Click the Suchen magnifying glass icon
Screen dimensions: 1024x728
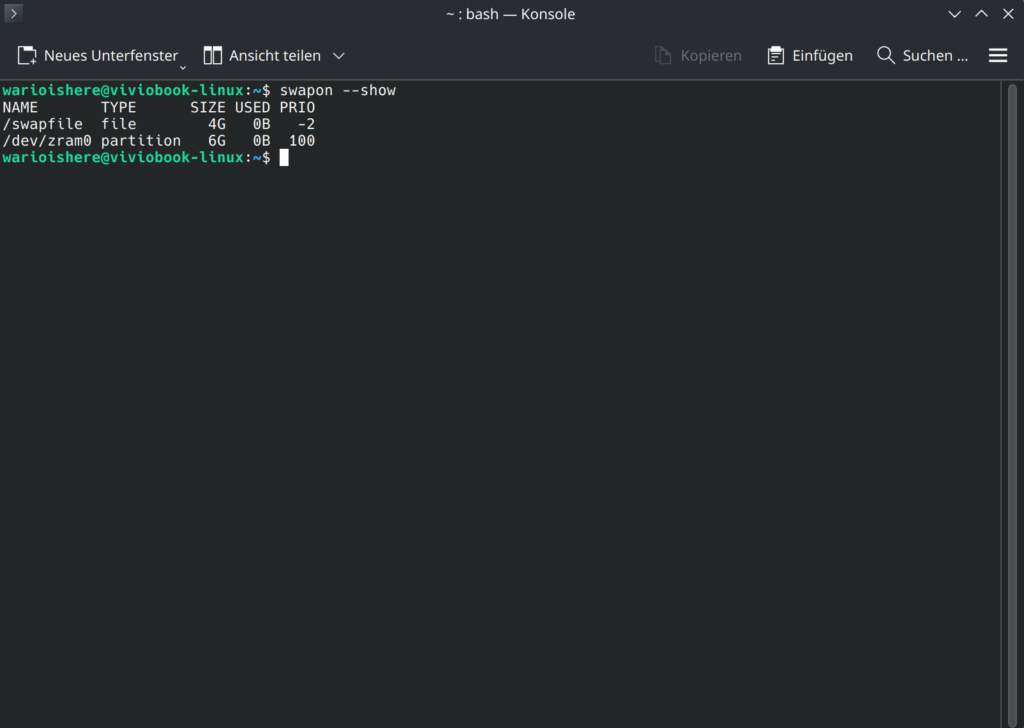tap(886, 56)
